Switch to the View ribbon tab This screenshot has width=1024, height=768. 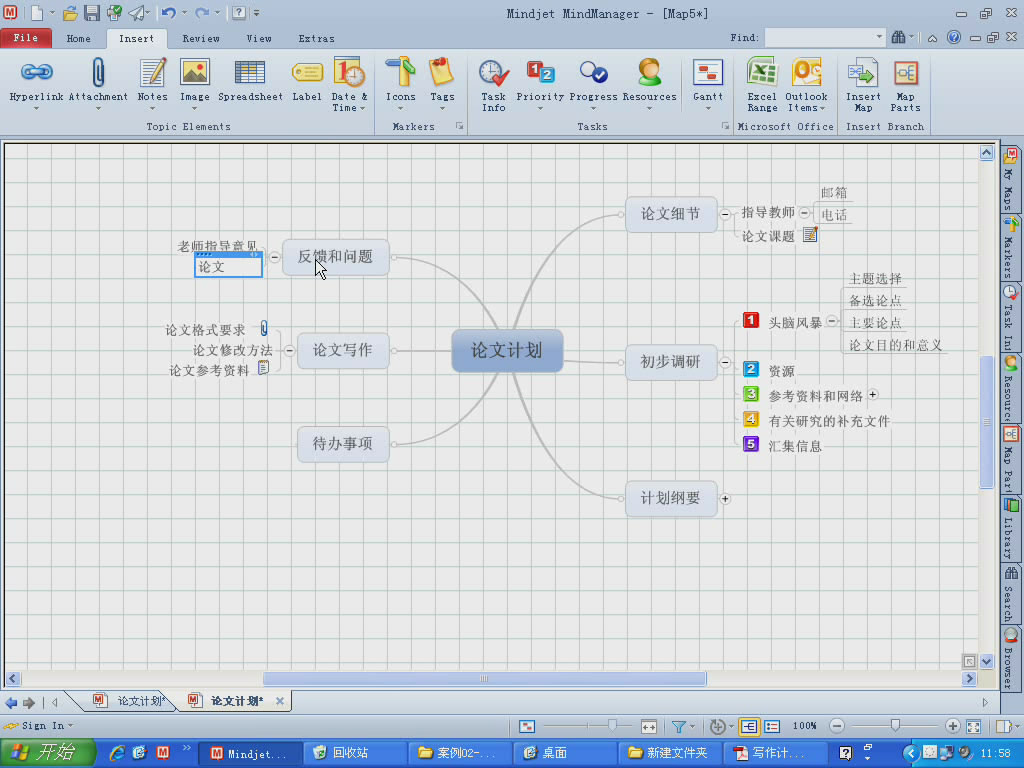259,39
